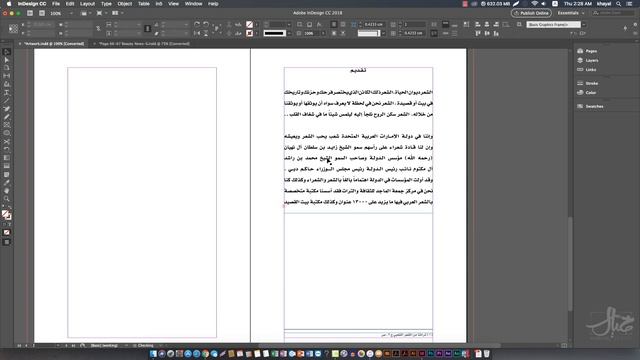Click the Flip Horizontal icon

click(197, 33)
